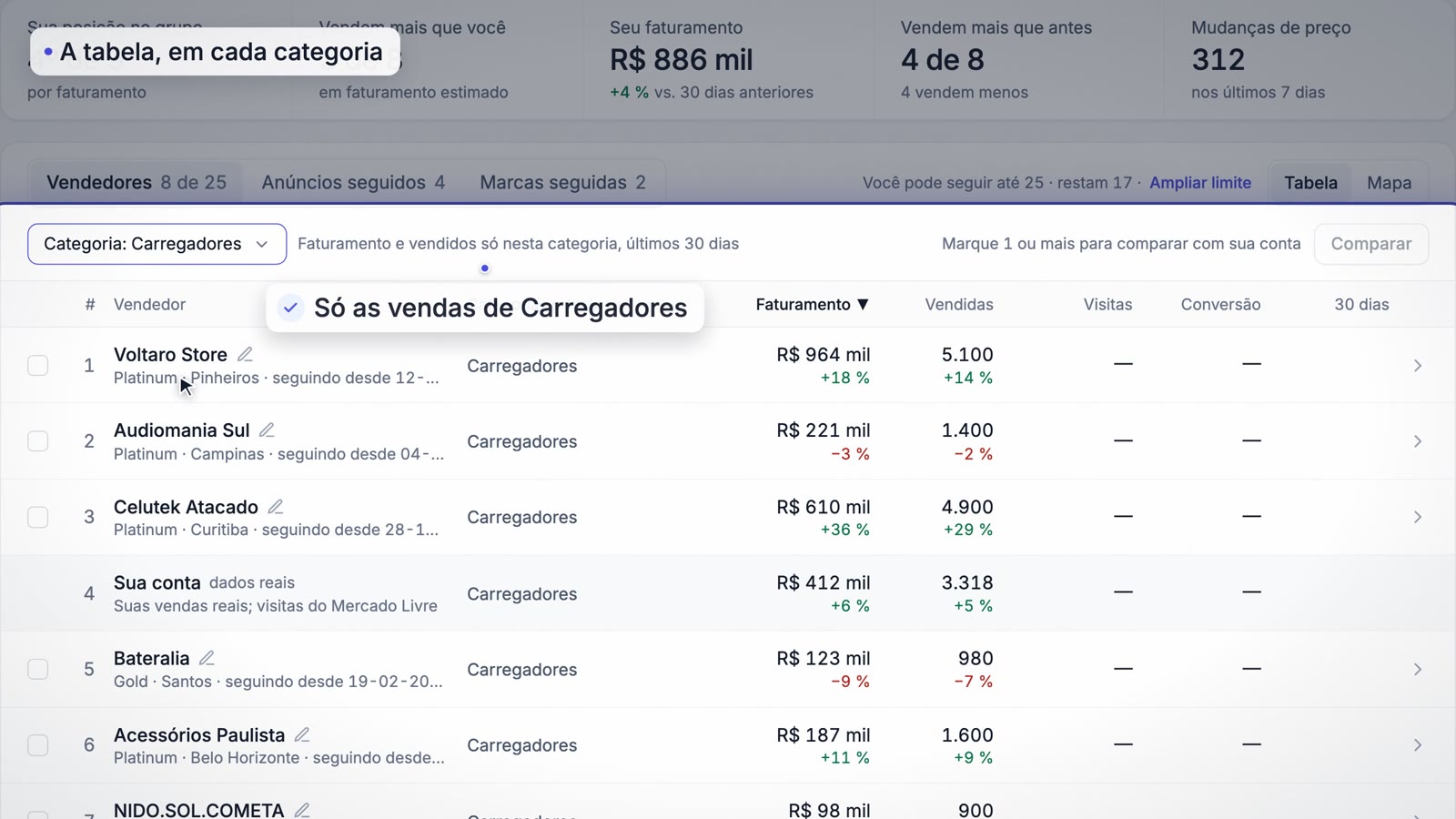Edit Acessórios Paulista via its pencil icon
Viewport: 1456px width, 819px height.
[x=302, y=733]
